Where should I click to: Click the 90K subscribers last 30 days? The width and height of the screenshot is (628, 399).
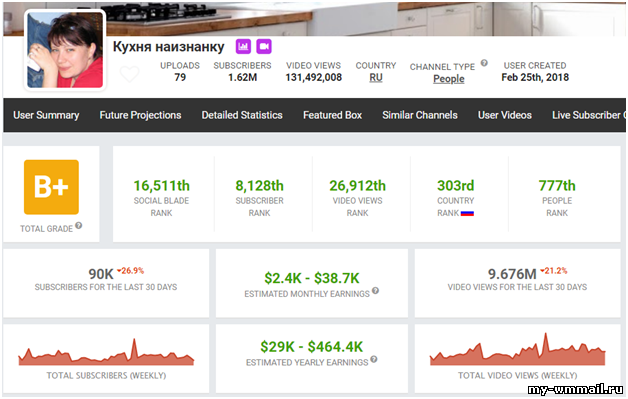[x=101, y=274]
